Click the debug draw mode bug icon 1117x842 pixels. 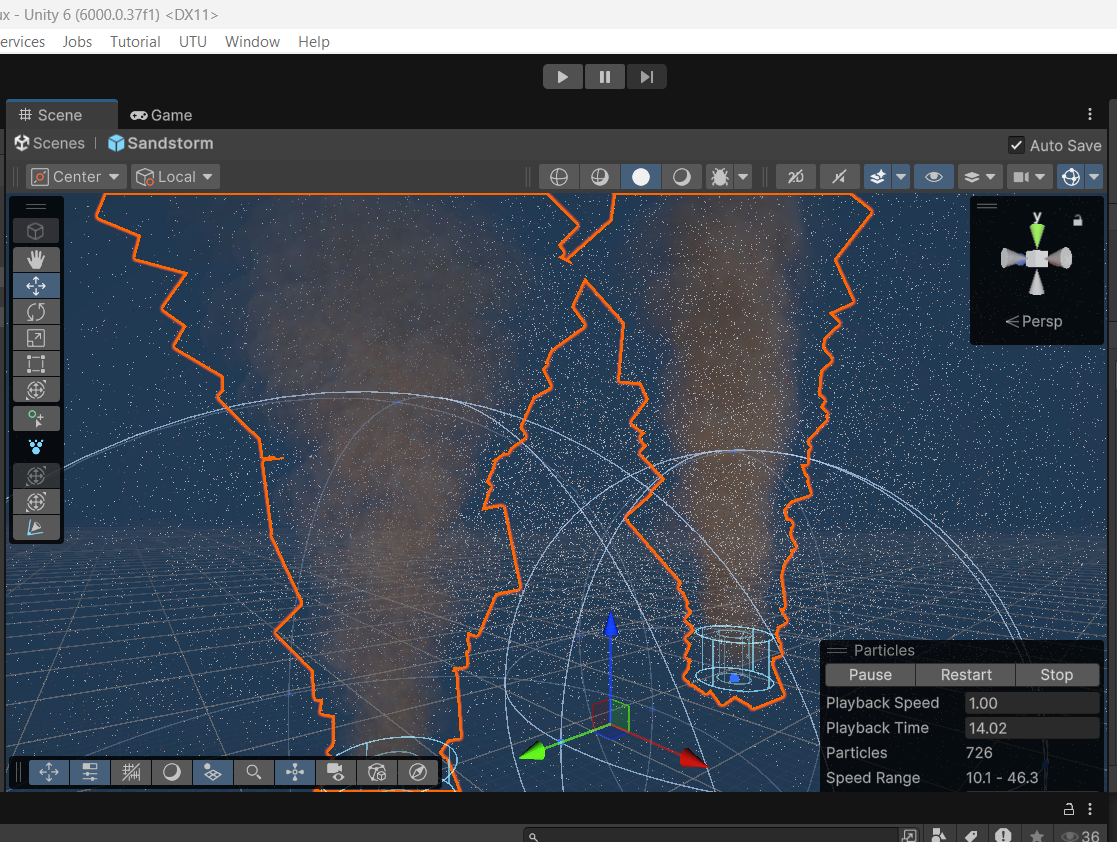[x=719, y=177]
